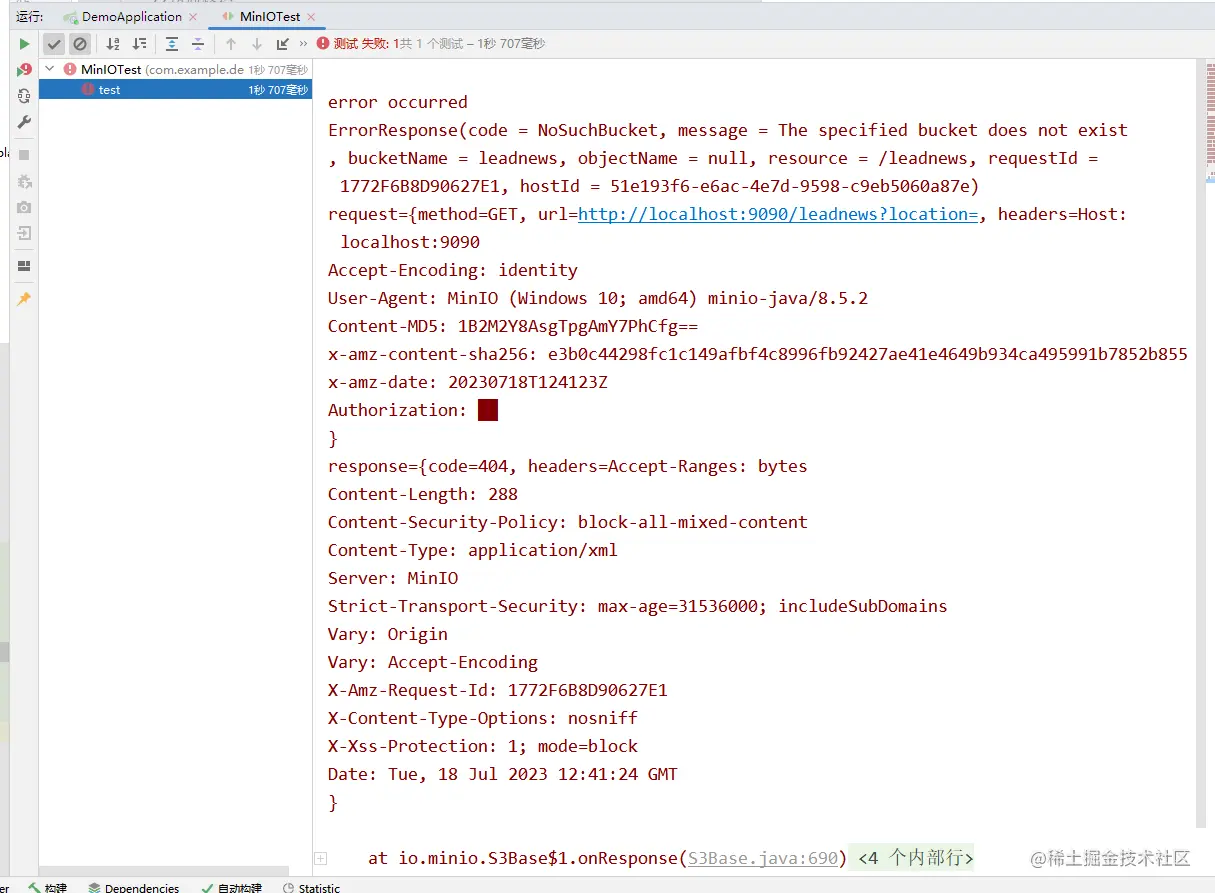1215x893 pixels.
Task: Select the failed 'test' method row
Action: click(x=175, y=89)
